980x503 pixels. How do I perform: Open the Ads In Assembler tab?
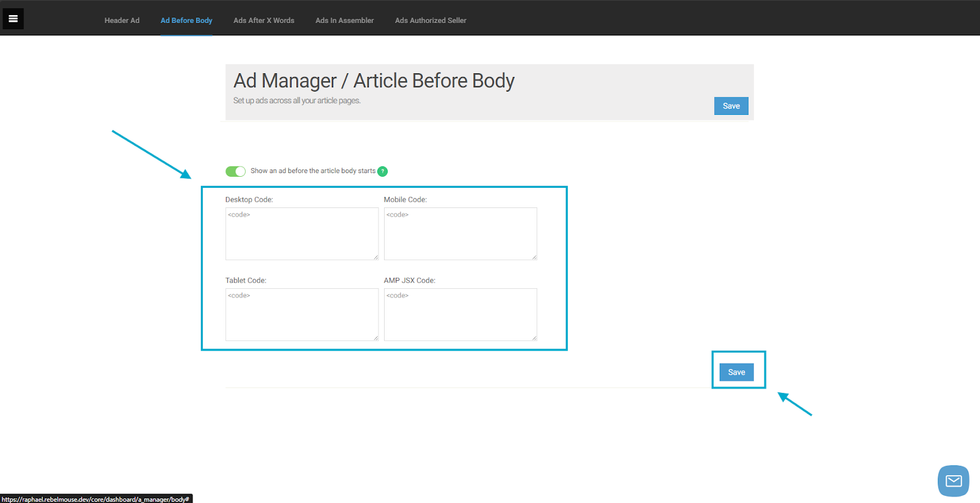pyautogui.click(x=344, y=20)
